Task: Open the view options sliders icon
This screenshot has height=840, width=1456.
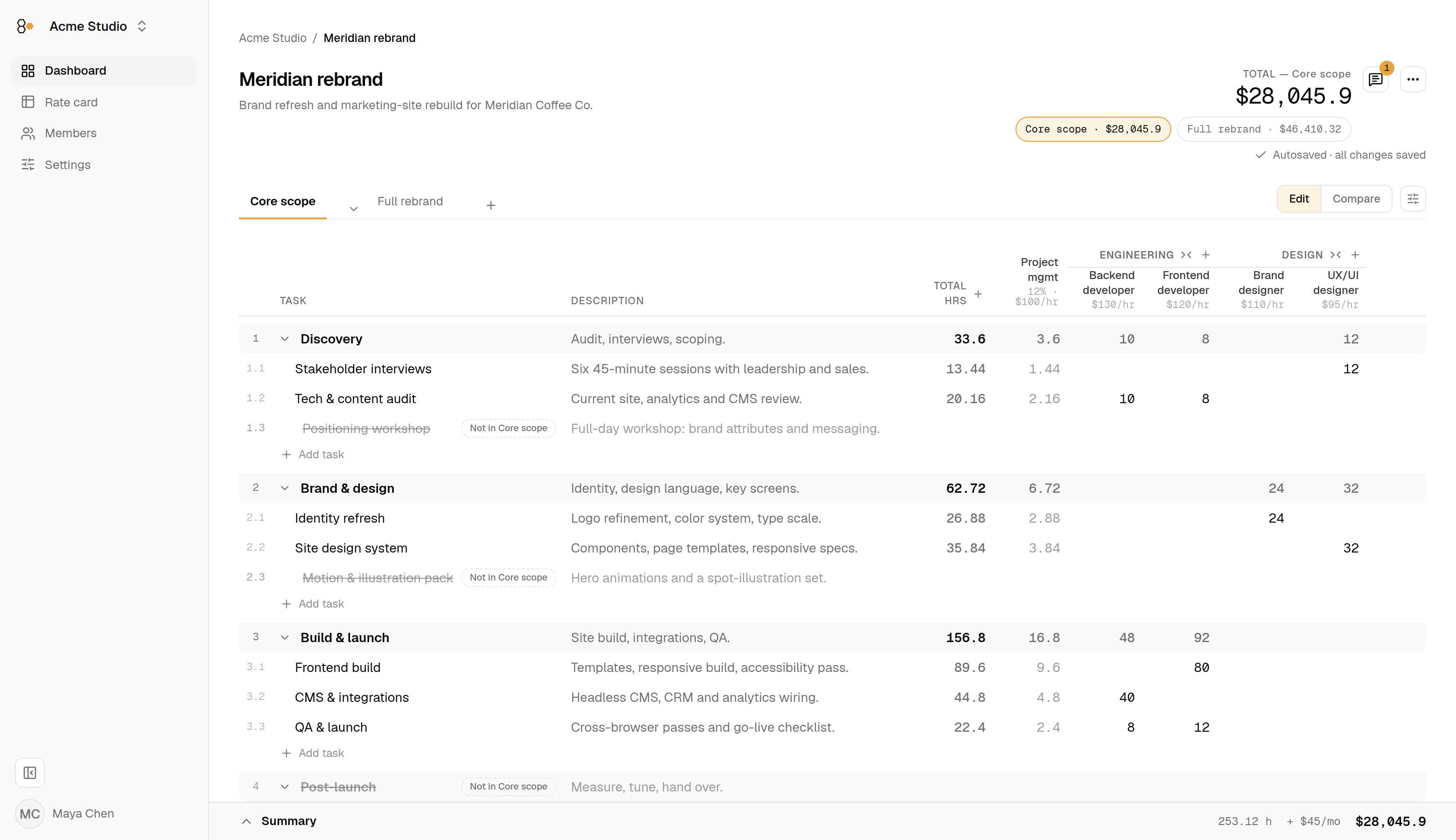Action: [x=1413, y=198]
